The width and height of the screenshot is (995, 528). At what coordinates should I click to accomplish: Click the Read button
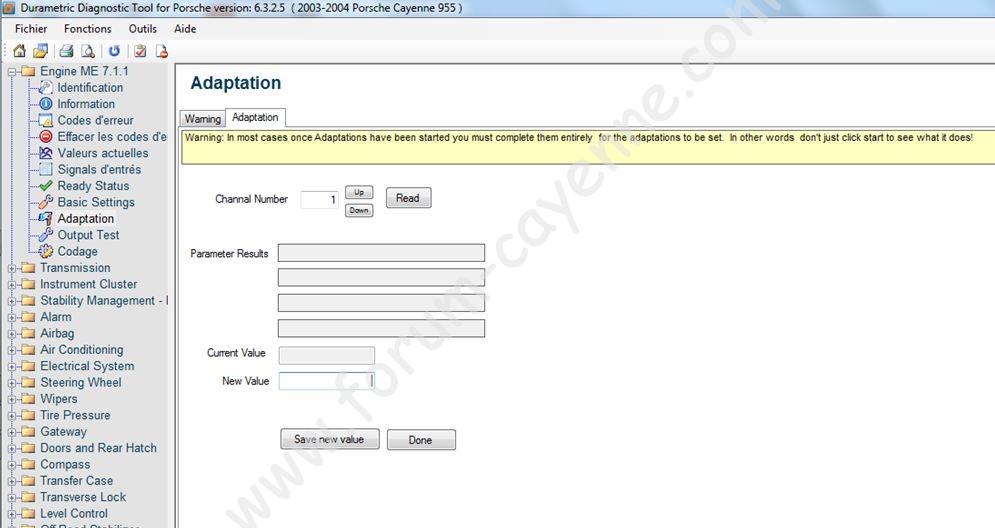point(408,198)
